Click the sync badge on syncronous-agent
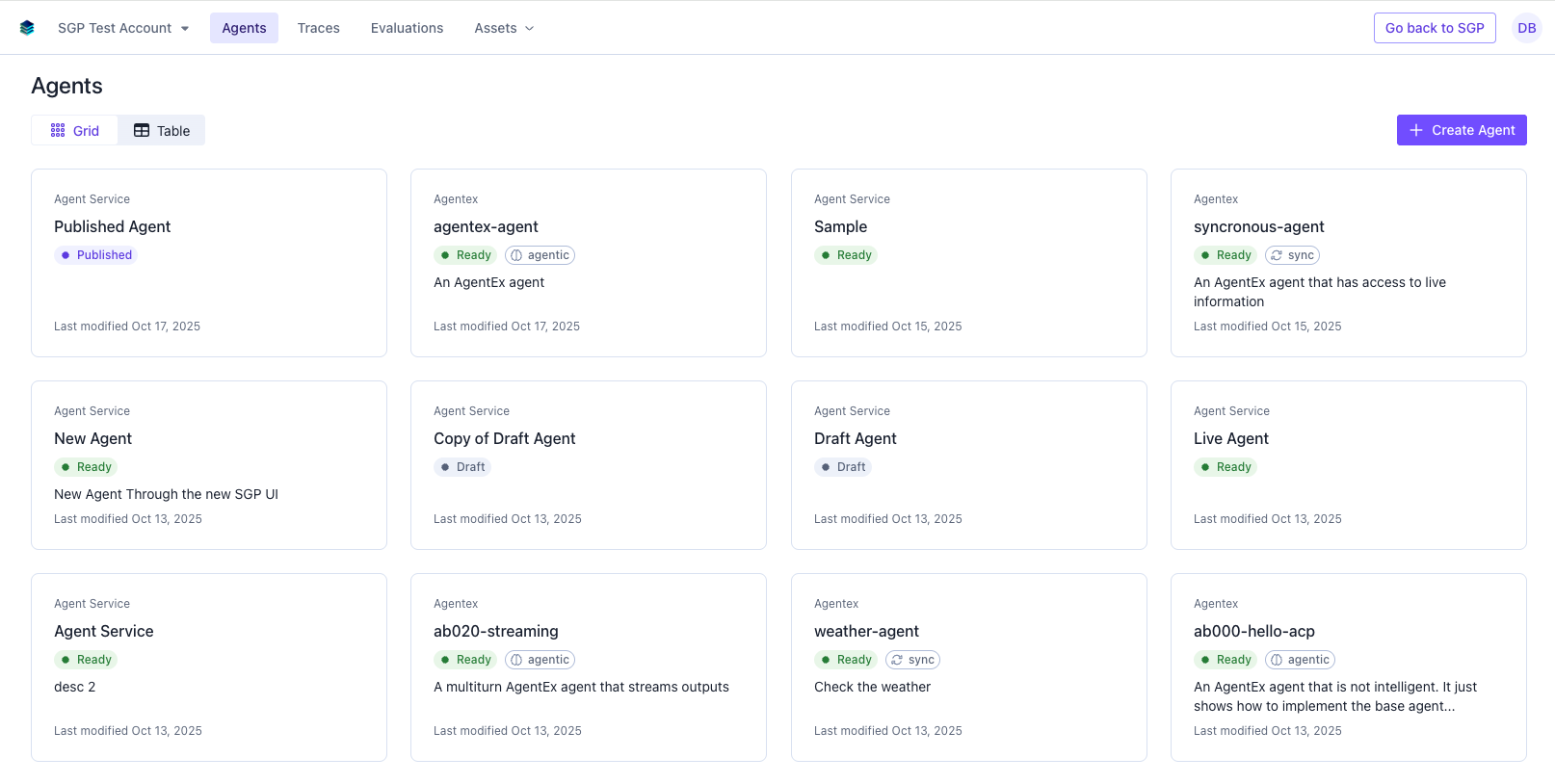1555x784 pixels. point(1292,255)
